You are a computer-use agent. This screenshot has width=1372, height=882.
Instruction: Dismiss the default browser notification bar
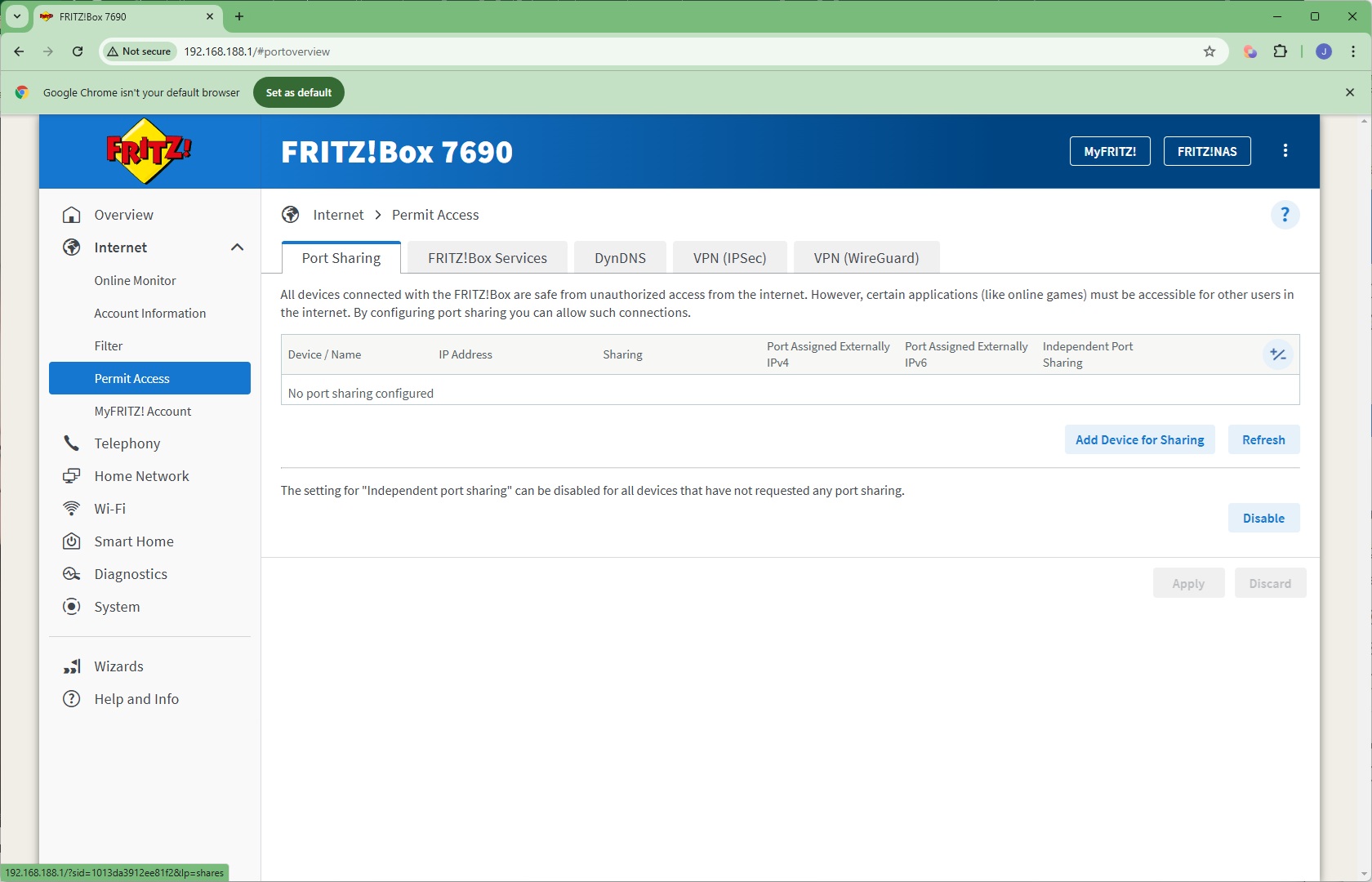click(1350, 92)
